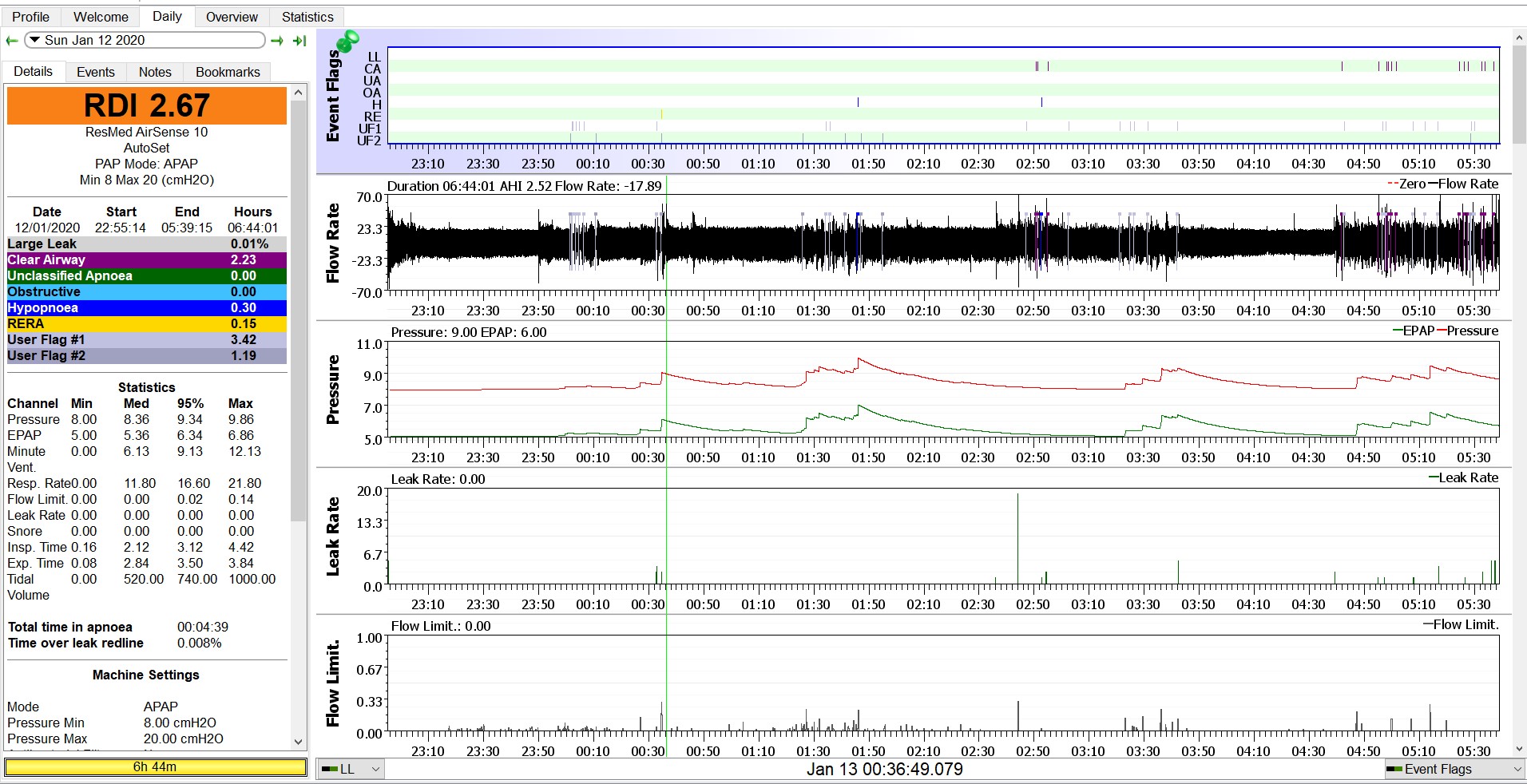Click Zero legend in Flow Rate graph
This screenshot has width=1527, height=784.
point(1406,184)
